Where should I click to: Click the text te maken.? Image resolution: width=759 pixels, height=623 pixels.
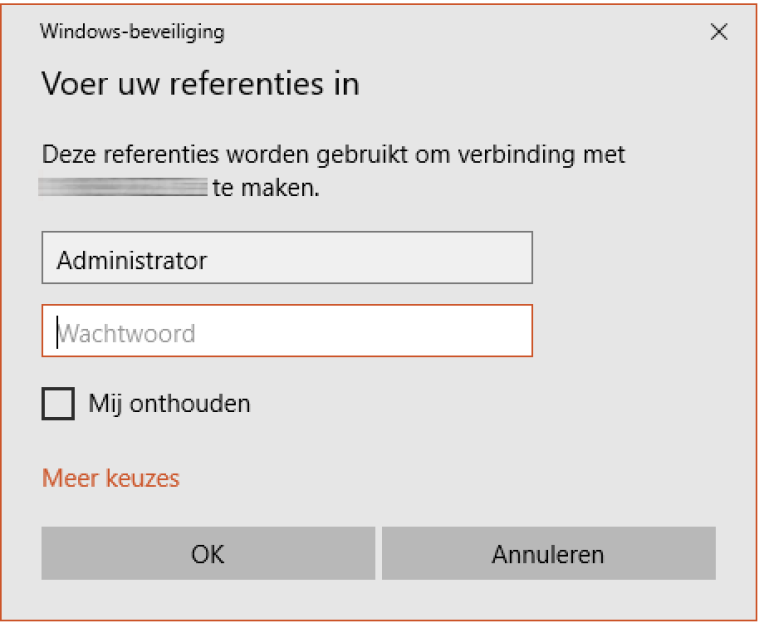(267, 187)
